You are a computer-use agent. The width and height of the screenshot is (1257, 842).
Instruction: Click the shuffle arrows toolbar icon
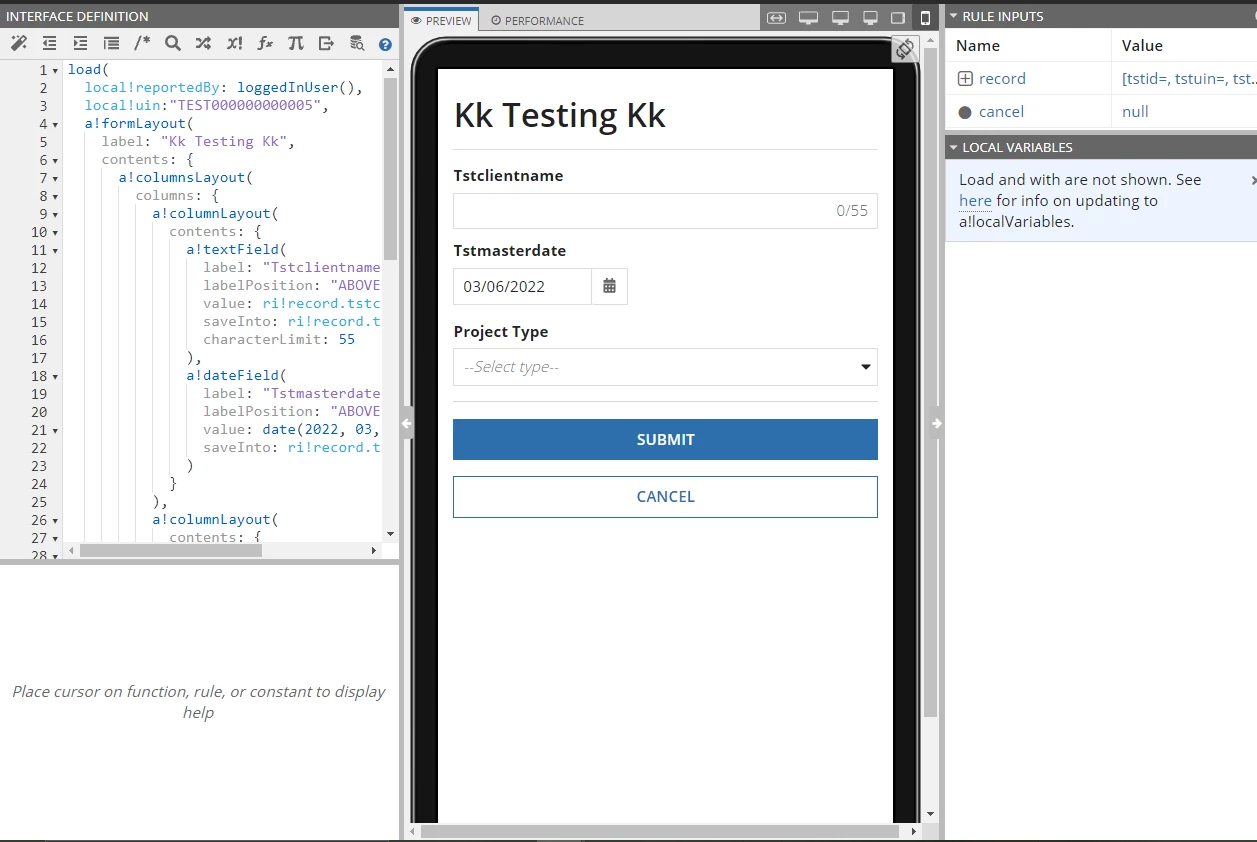pos(203,43)
